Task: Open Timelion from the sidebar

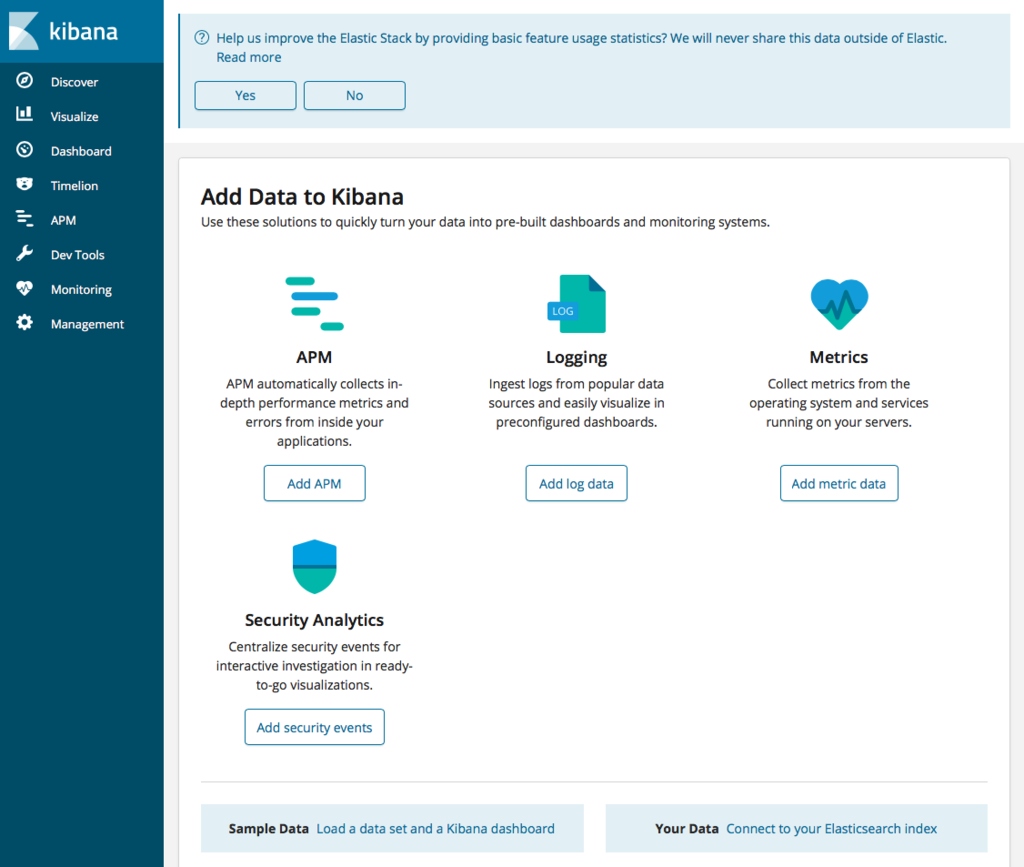Action: (74, 186)
